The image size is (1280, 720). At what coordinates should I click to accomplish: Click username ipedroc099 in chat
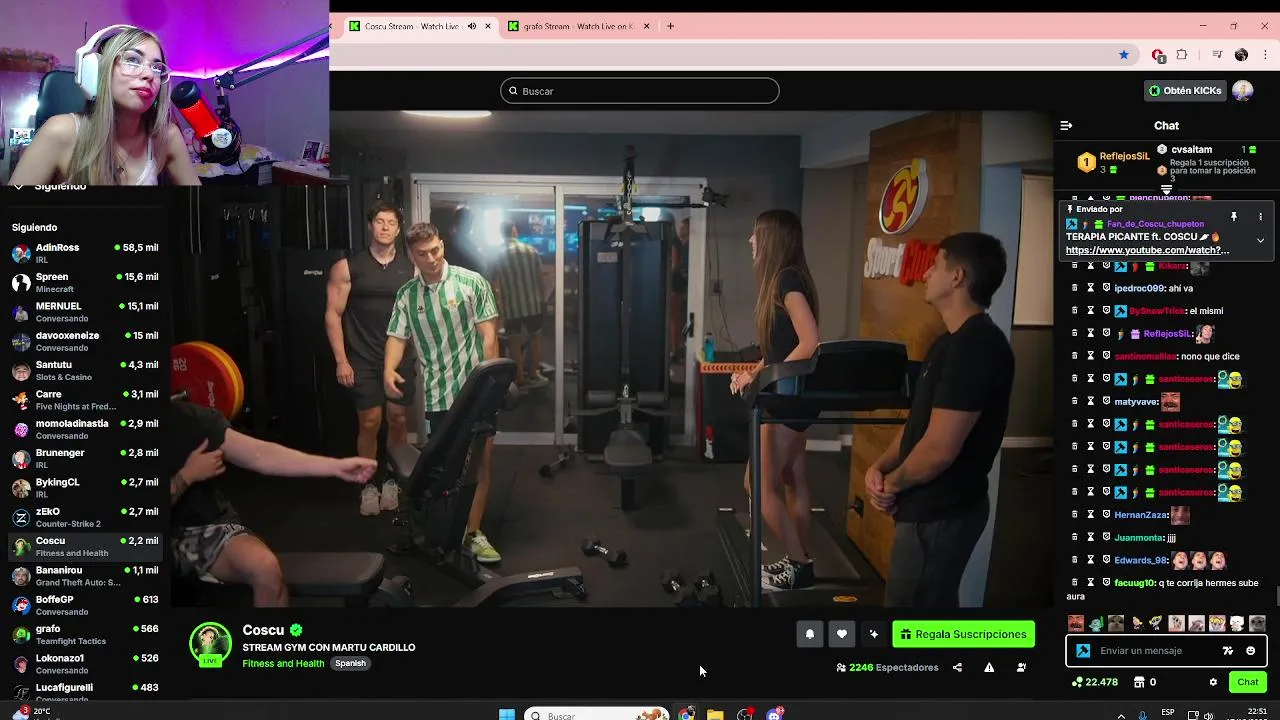coord(1140,288)
